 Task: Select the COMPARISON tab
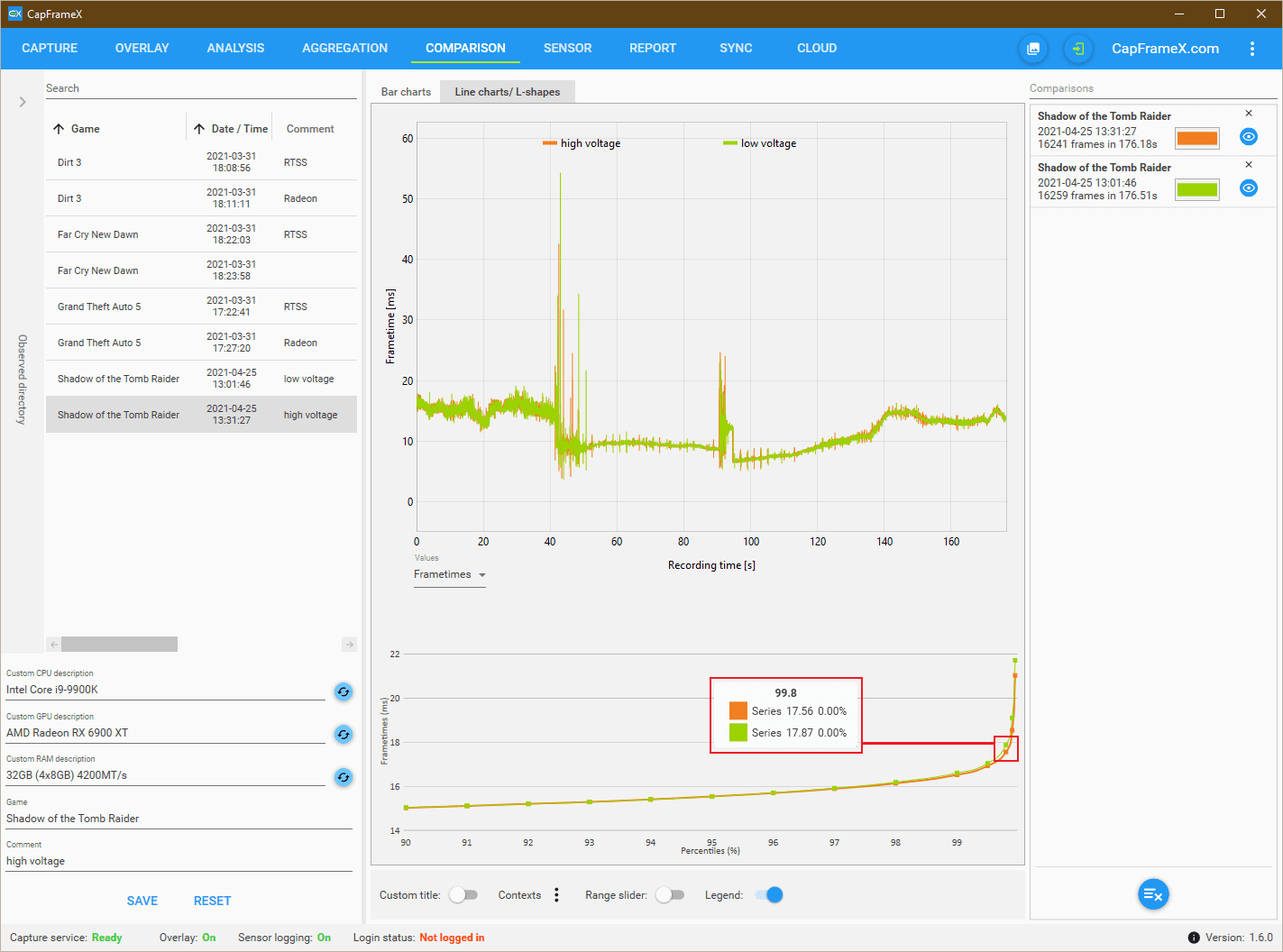pyautogui.click(x=465, y=48)
